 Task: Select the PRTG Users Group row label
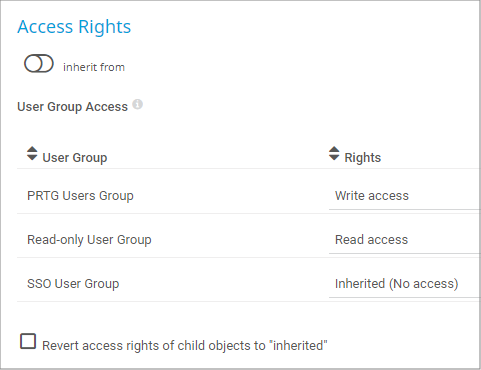click(x=80, y=196)
